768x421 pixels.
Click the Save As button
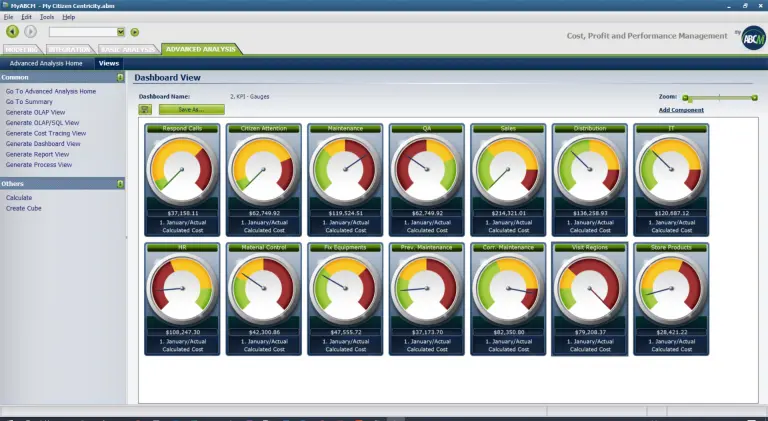point(190,109)
